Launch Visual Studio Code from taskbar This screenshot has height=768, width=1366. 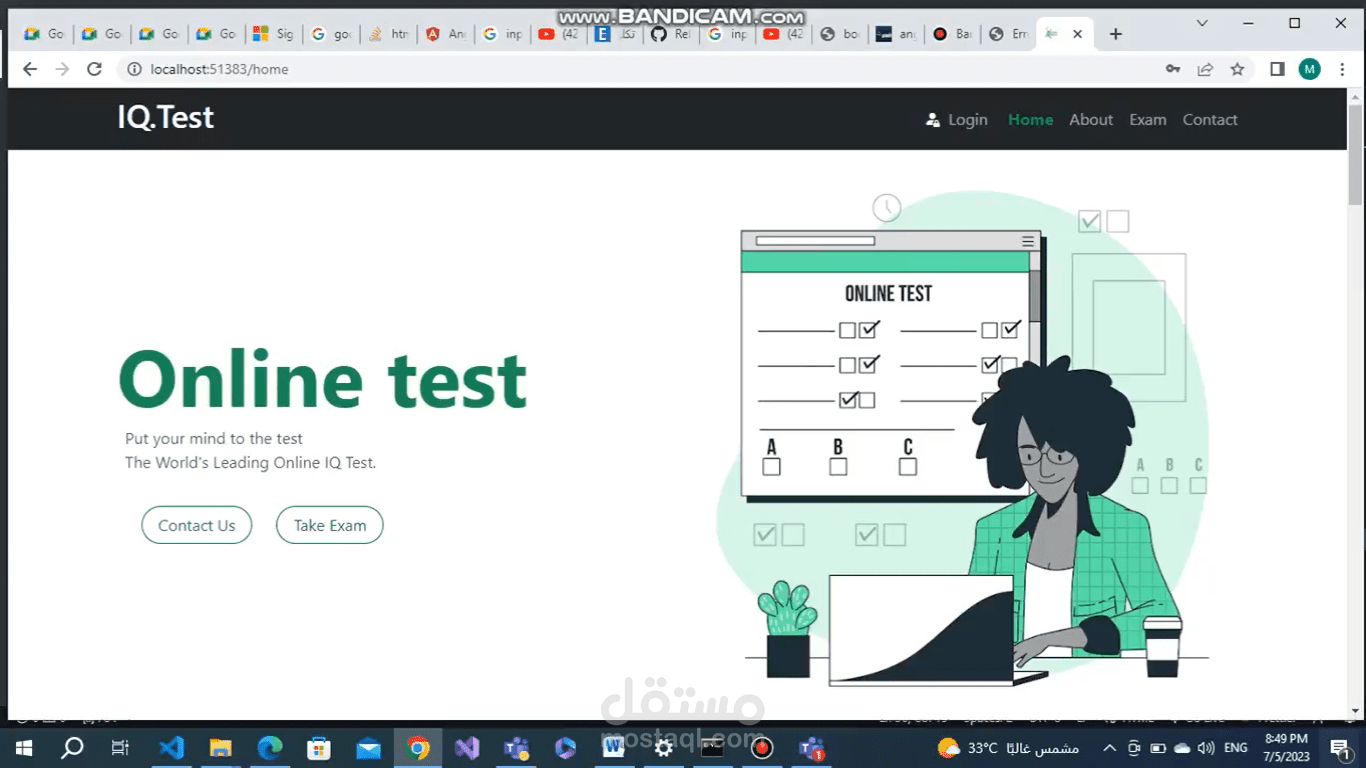click(171, 747)
